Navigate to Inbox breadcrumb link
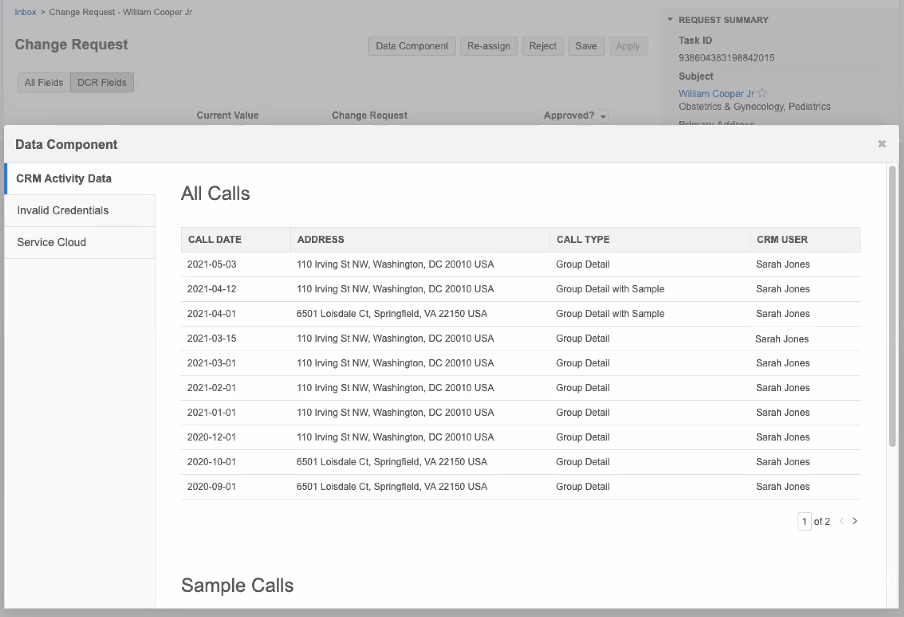Image resolution: width=904 pixels, height=617 pixels. 25,13
